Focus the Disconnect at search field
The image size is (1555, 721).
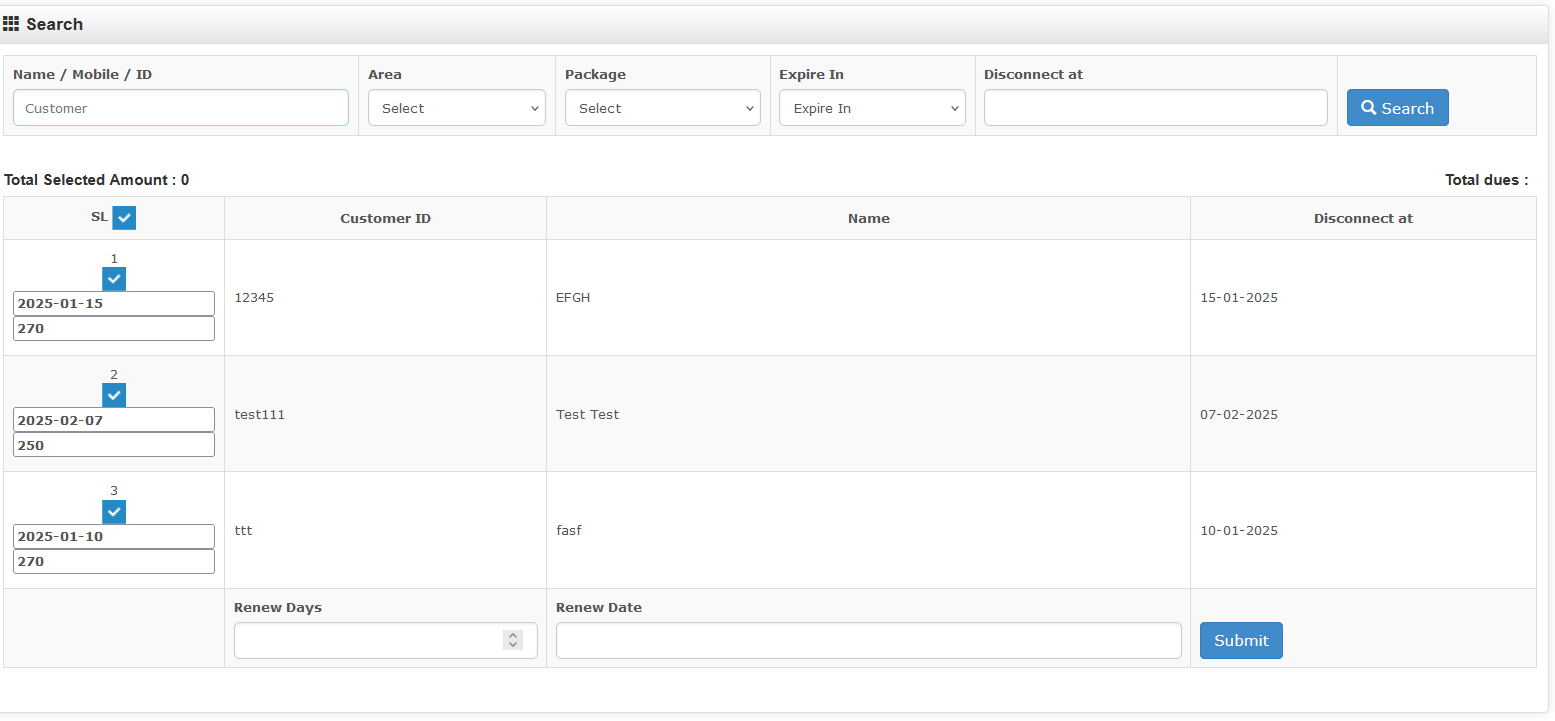[x=1155, y=108]
